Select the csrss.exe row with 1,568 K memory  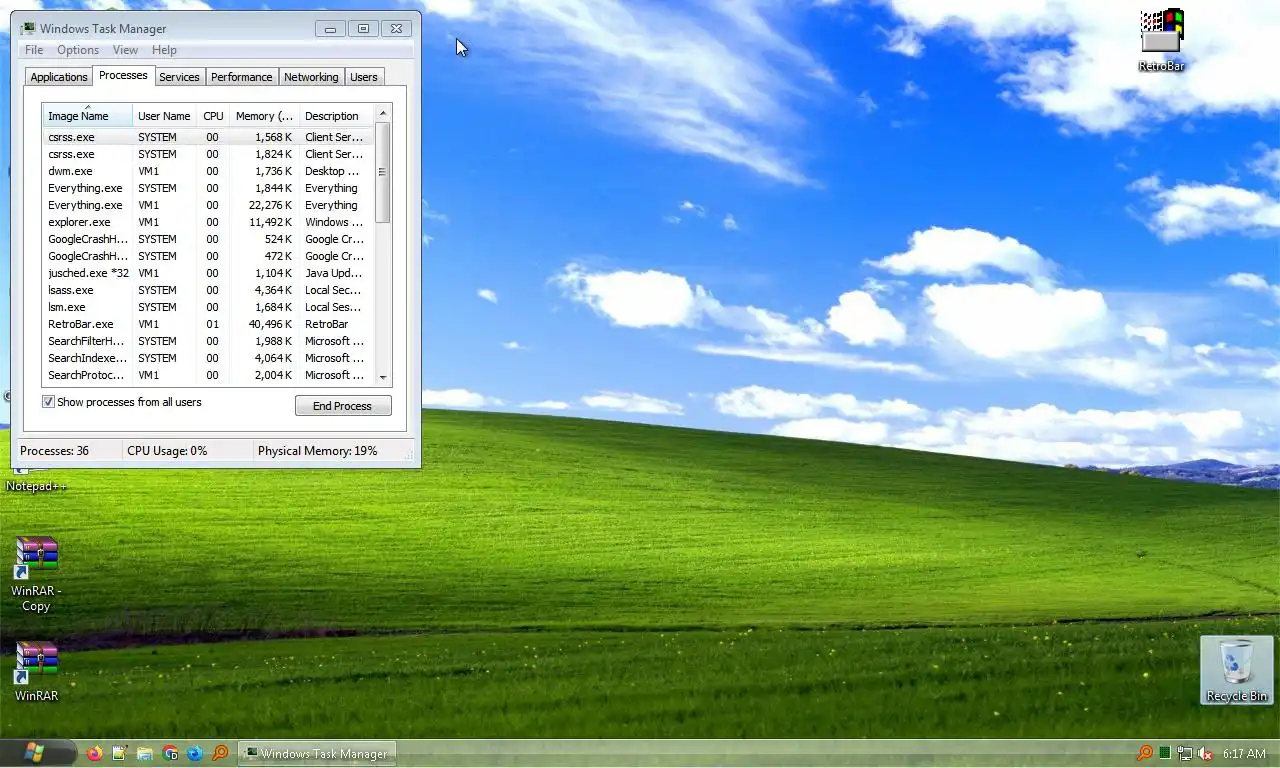click(x=208, y=137)
